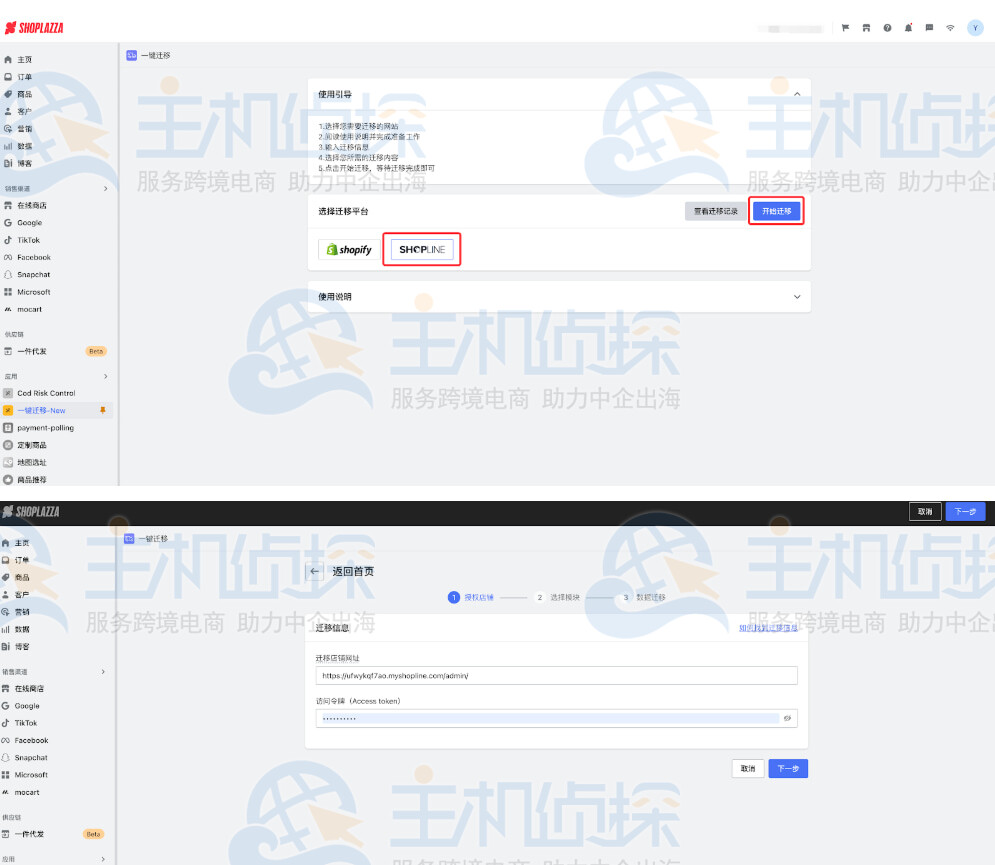
Task: Open the help question mark icon
Action: click(888, 28)
